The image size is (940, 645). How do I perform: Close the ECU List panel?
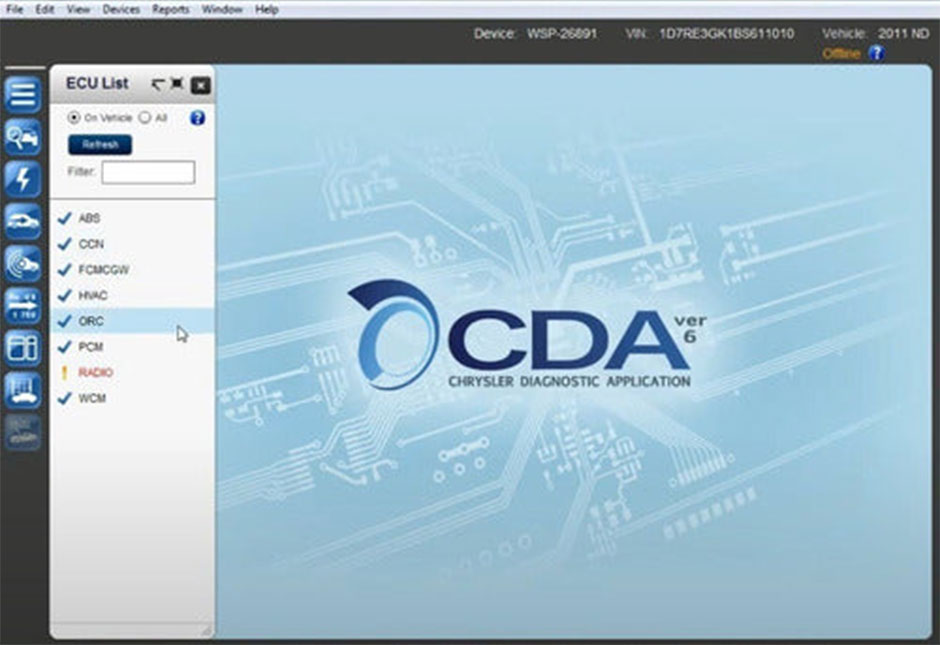click(x=200, y=86)
